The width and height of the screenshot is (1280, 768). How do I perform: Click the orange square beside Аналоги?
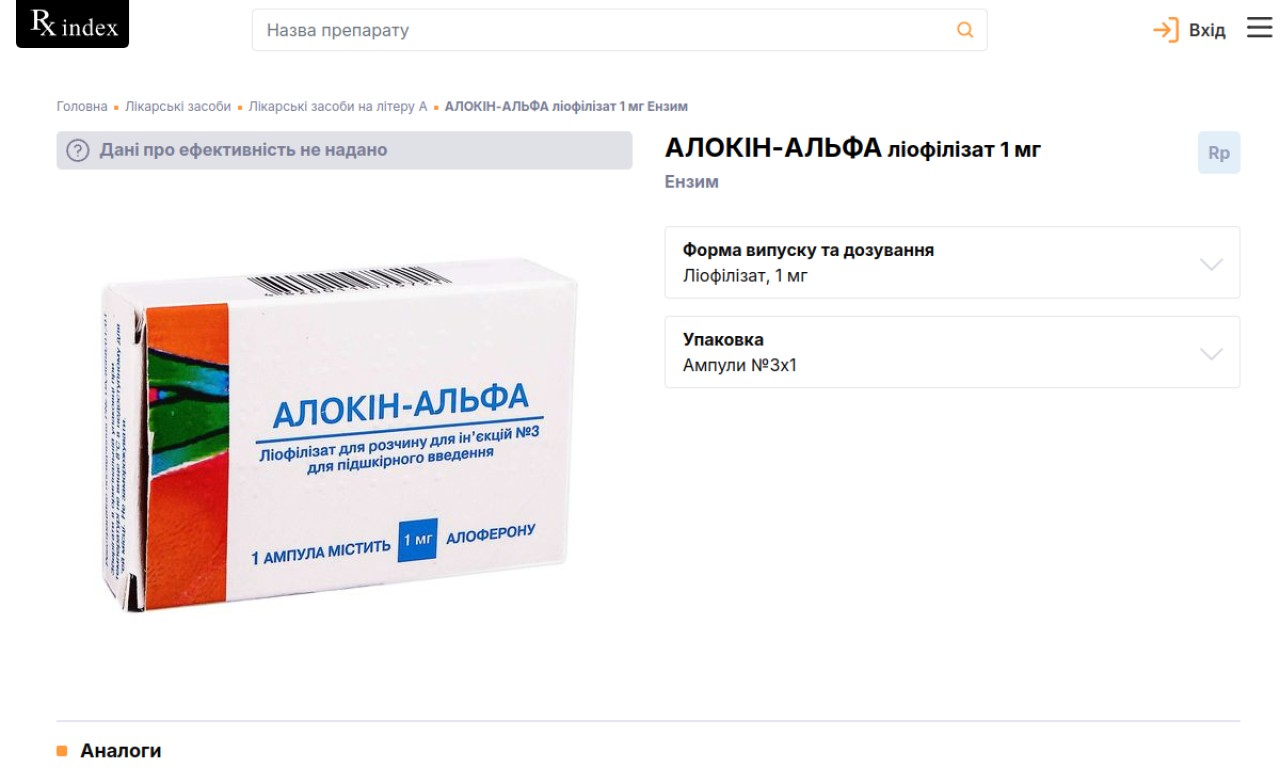(62, 750)
